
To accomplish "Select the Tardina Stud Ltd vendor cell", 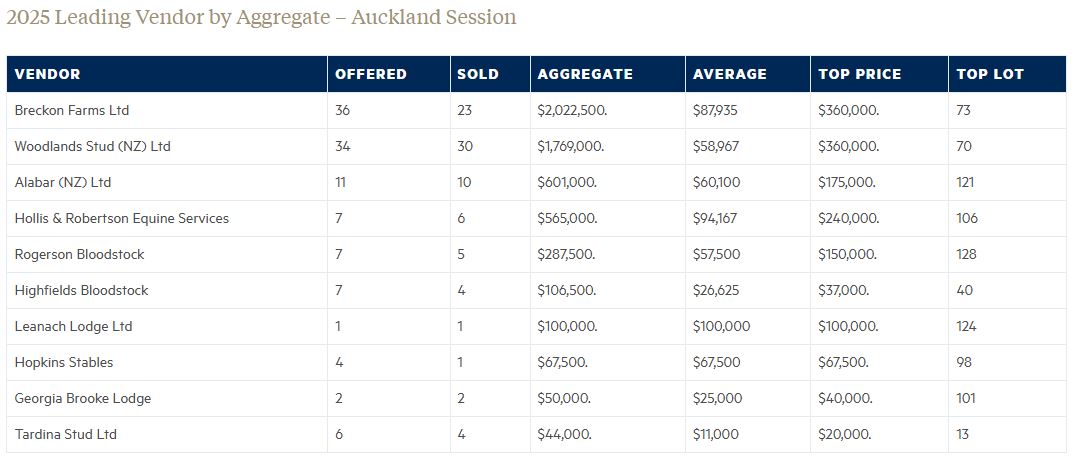I will (x=66, y=434).
